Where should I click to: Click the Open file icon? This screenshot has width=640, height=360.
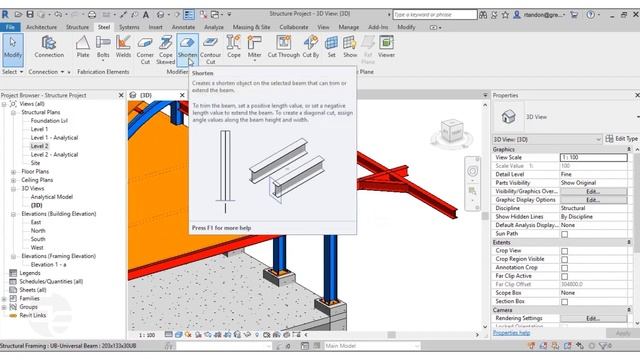point(18,14)
